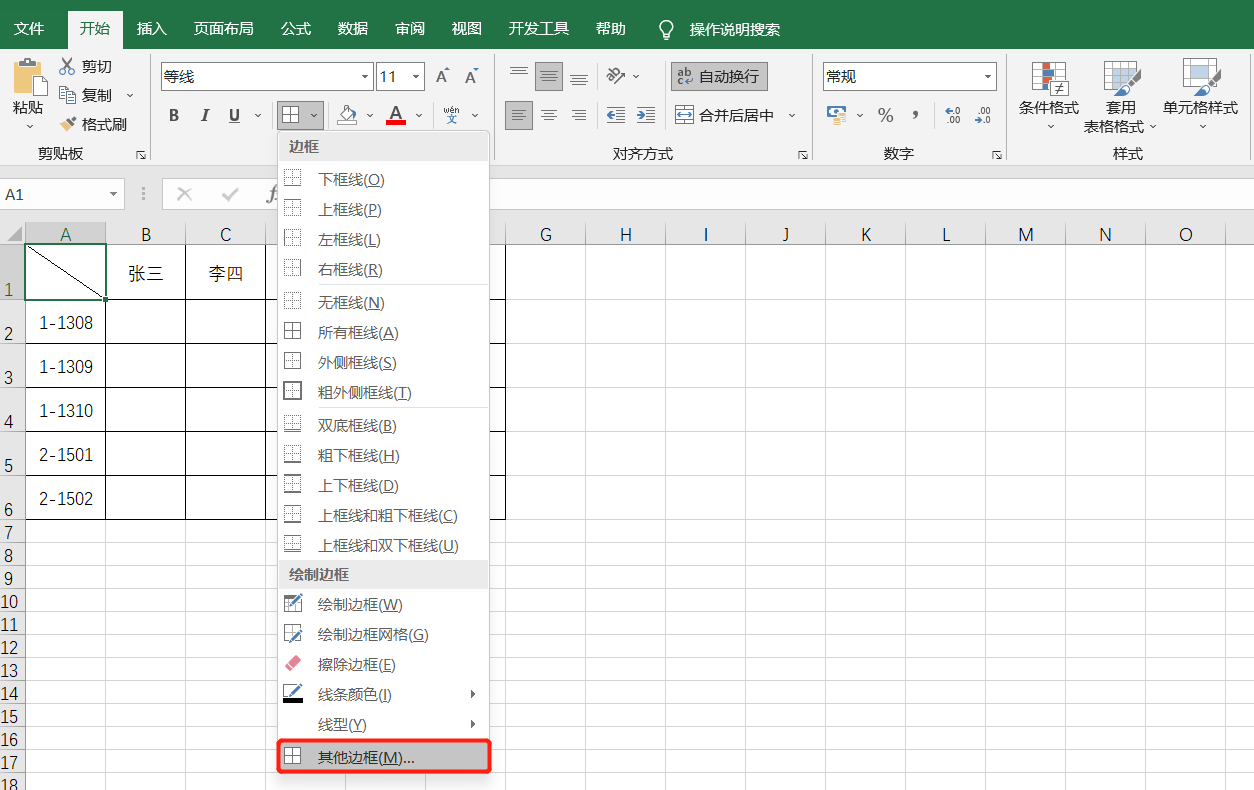This screenshot has width=1254, height=790.
Task: Align text right
Action: click(578, 115)
